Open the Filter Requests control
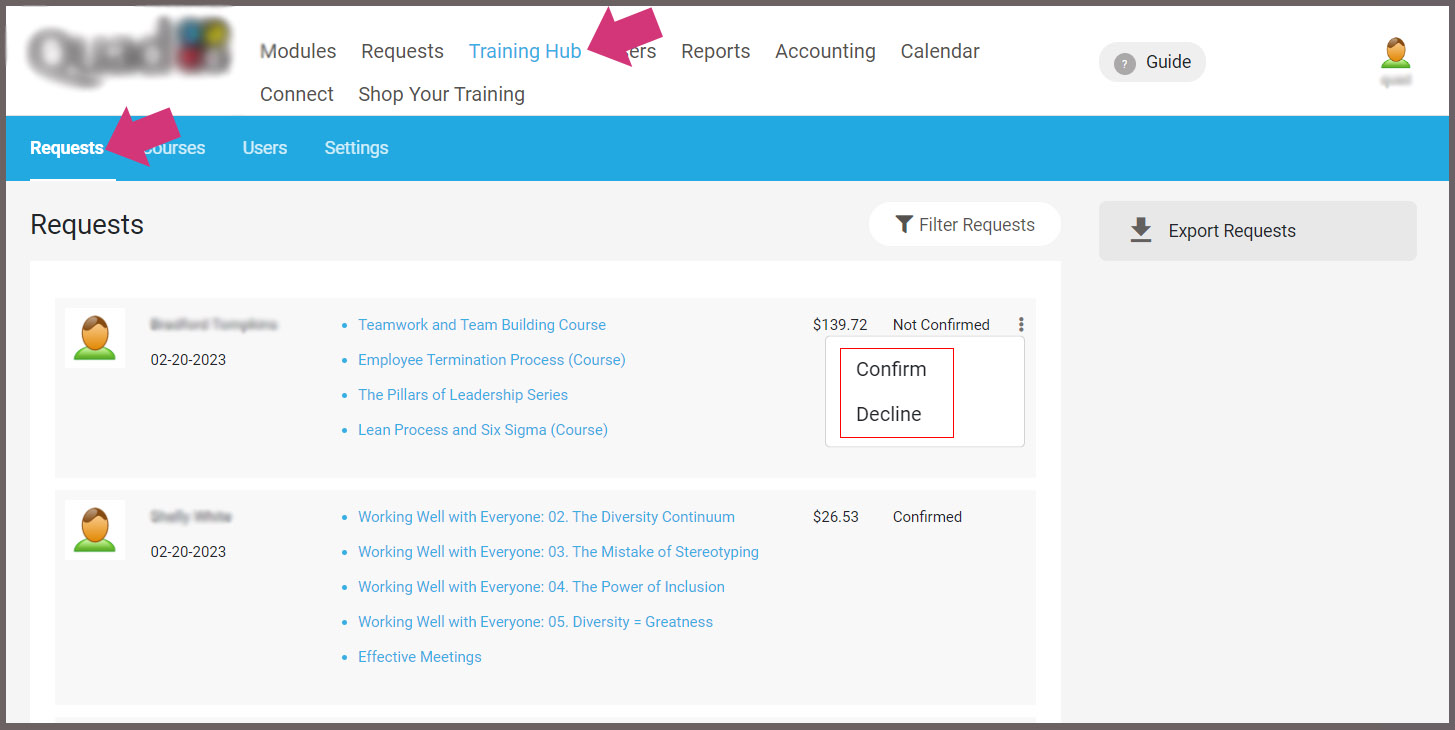The width and height of the screenshot is (1455, 730). point(964,225)
